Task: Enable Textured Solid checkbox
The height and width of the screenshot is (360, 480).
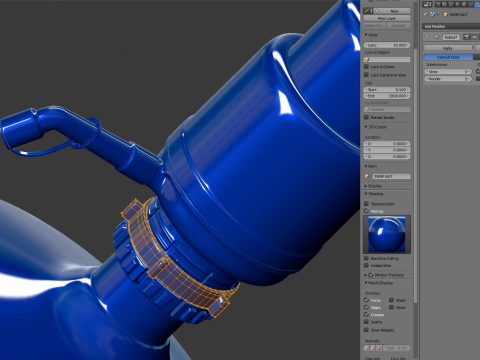Action: pos(366,204)
